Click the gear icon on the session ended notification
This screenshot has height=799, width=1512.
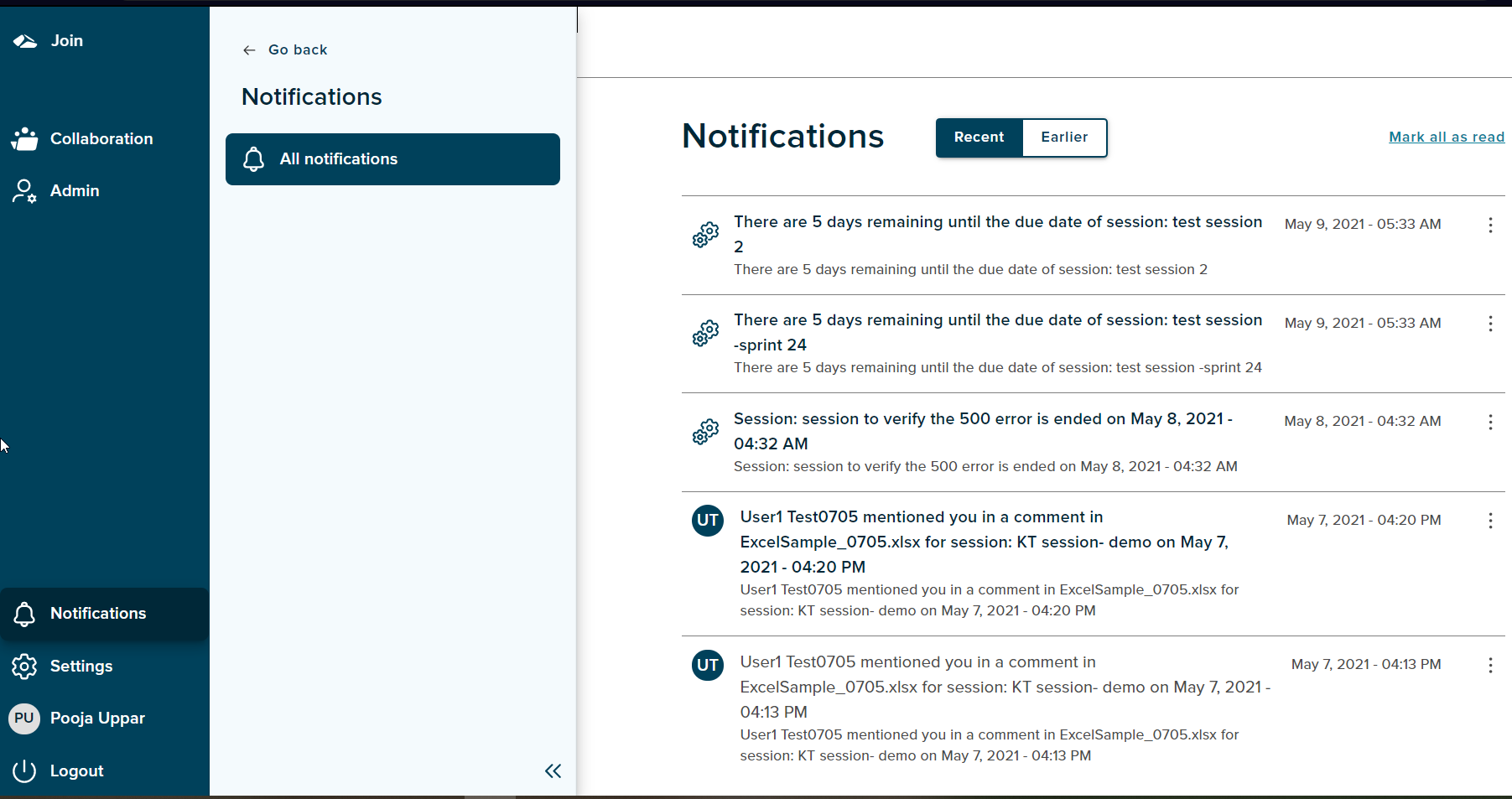click(705, 431)
